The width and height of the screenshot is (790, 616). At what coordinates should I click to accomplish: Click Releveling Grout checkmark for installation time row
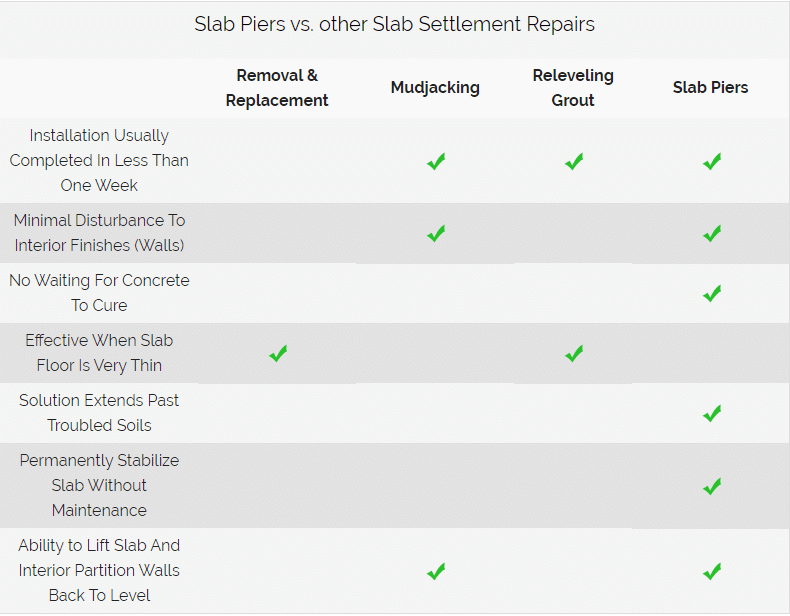pos(574,161)
